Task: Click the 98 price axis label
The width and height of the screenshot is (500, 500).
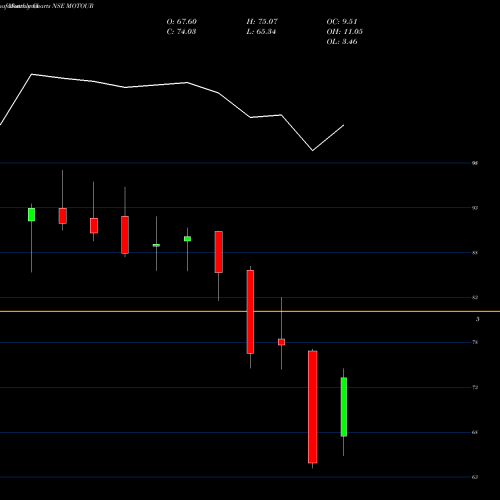Action: [475, 163]
